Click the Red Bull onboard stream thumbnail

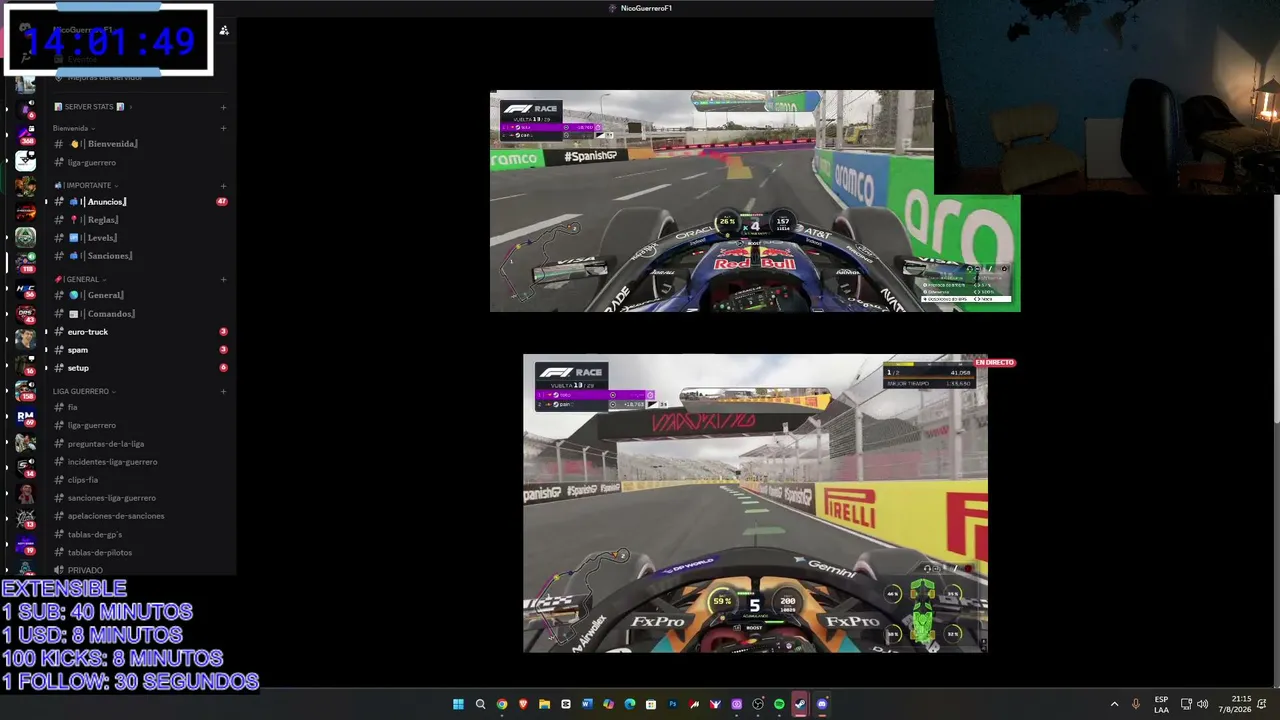pos(755,201)
